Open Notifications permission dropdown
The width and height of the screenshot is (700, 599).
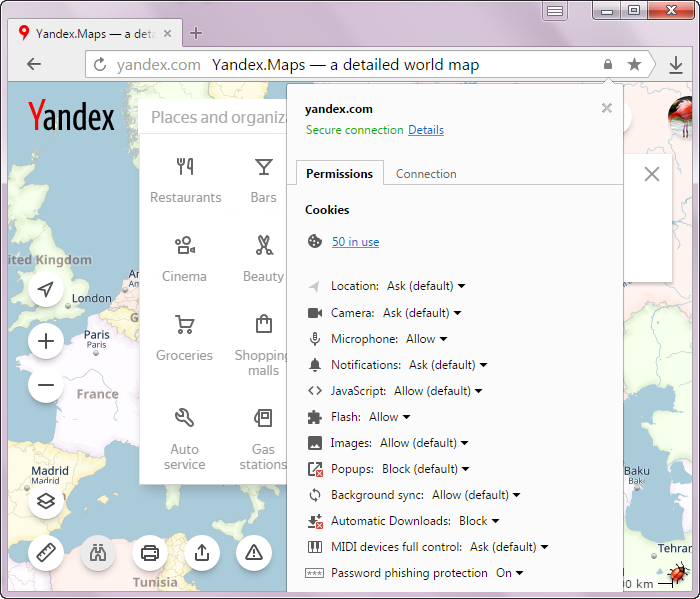pos(448,365)
